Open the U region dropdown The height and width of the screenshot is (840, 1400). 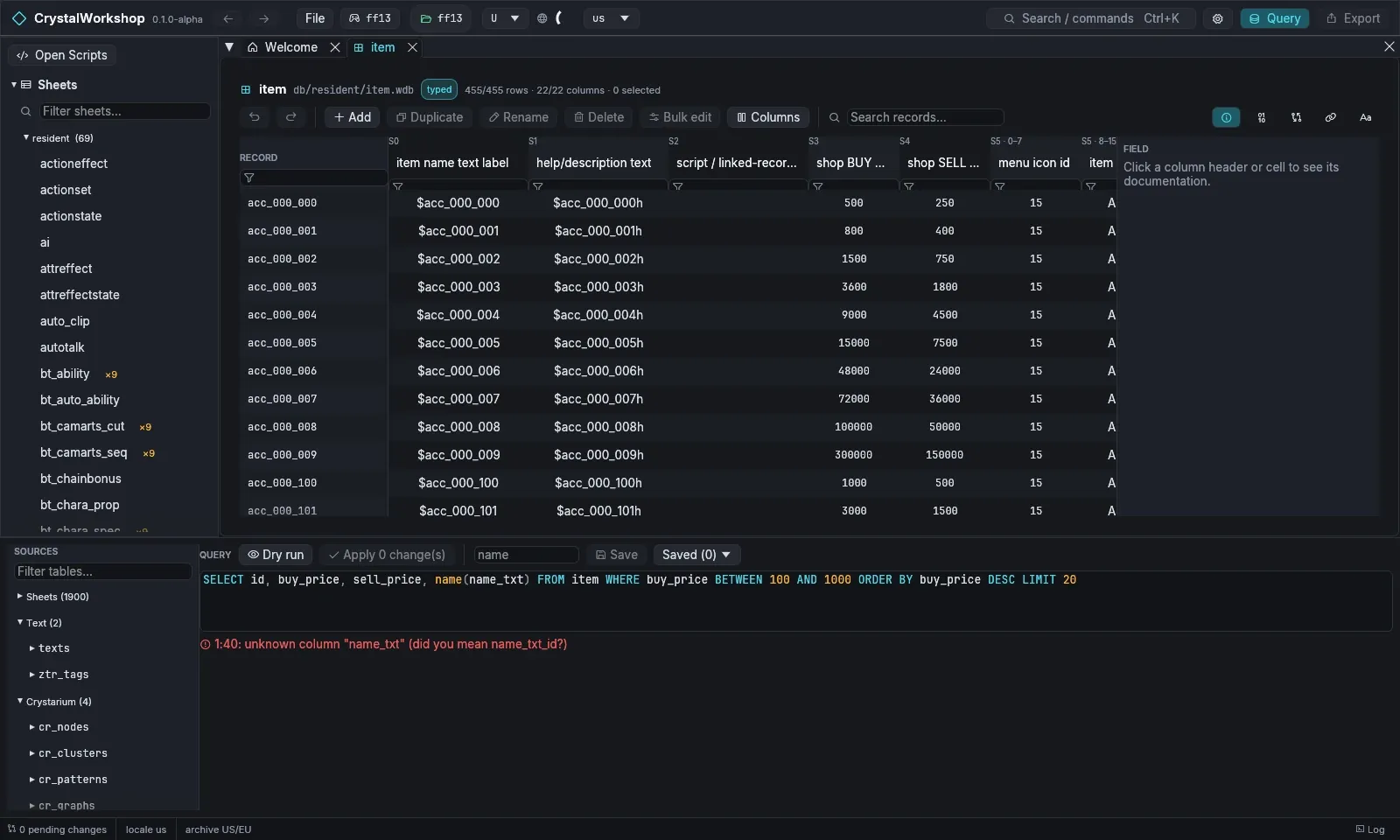click(505, 18)
